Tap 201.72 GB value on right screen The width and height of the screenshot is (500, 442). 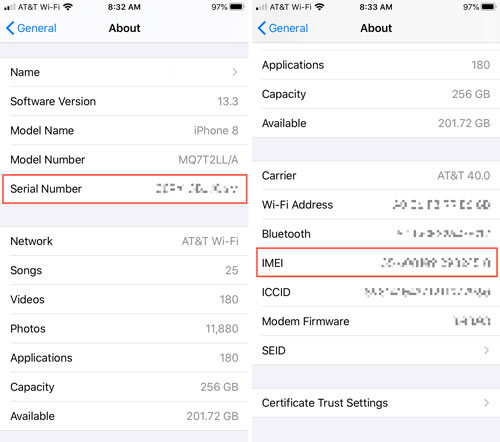[x=464, y=123]
